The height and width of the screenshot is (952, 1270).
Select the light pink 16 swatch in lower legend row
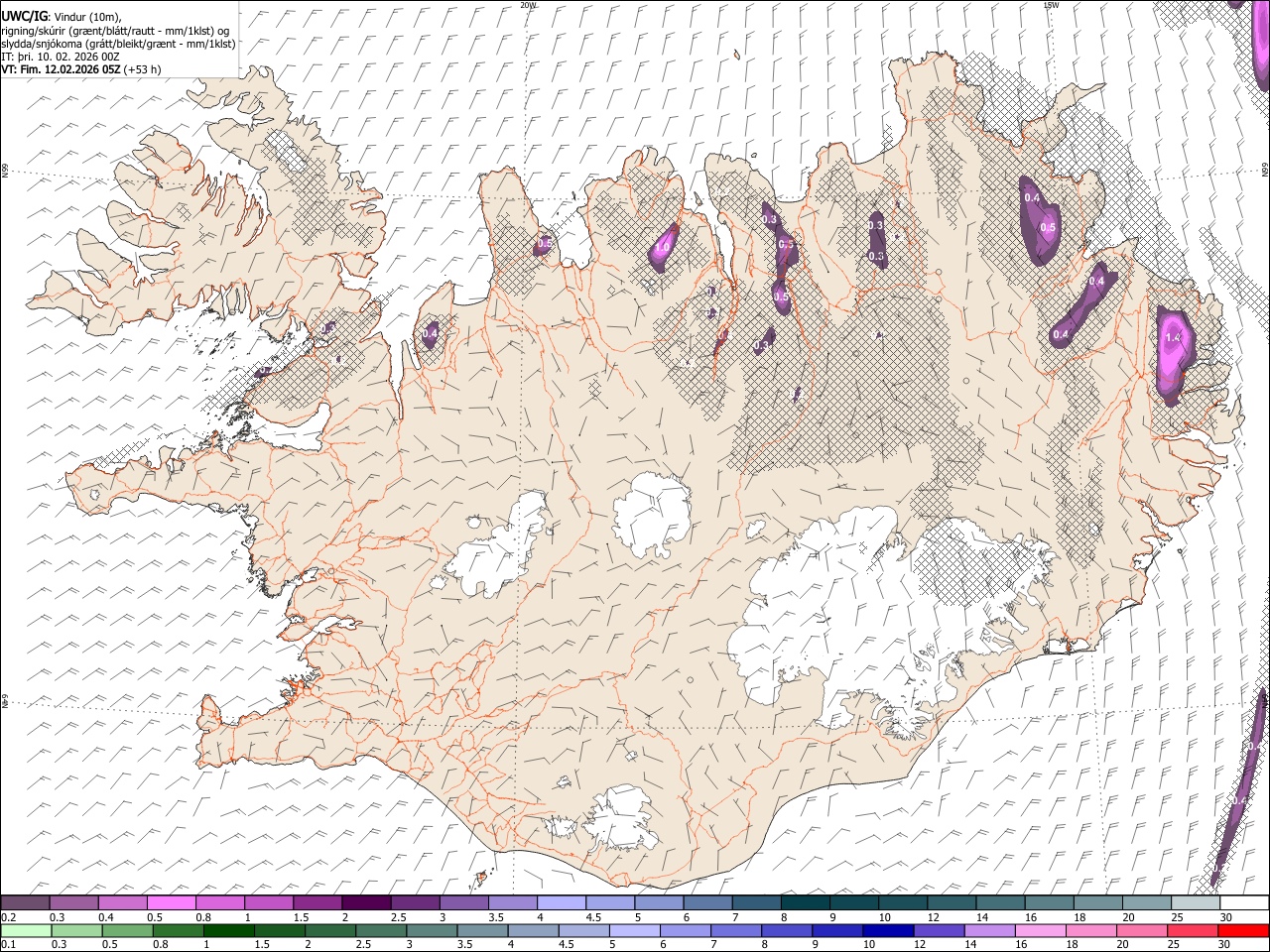click(x=1041, y=930)
